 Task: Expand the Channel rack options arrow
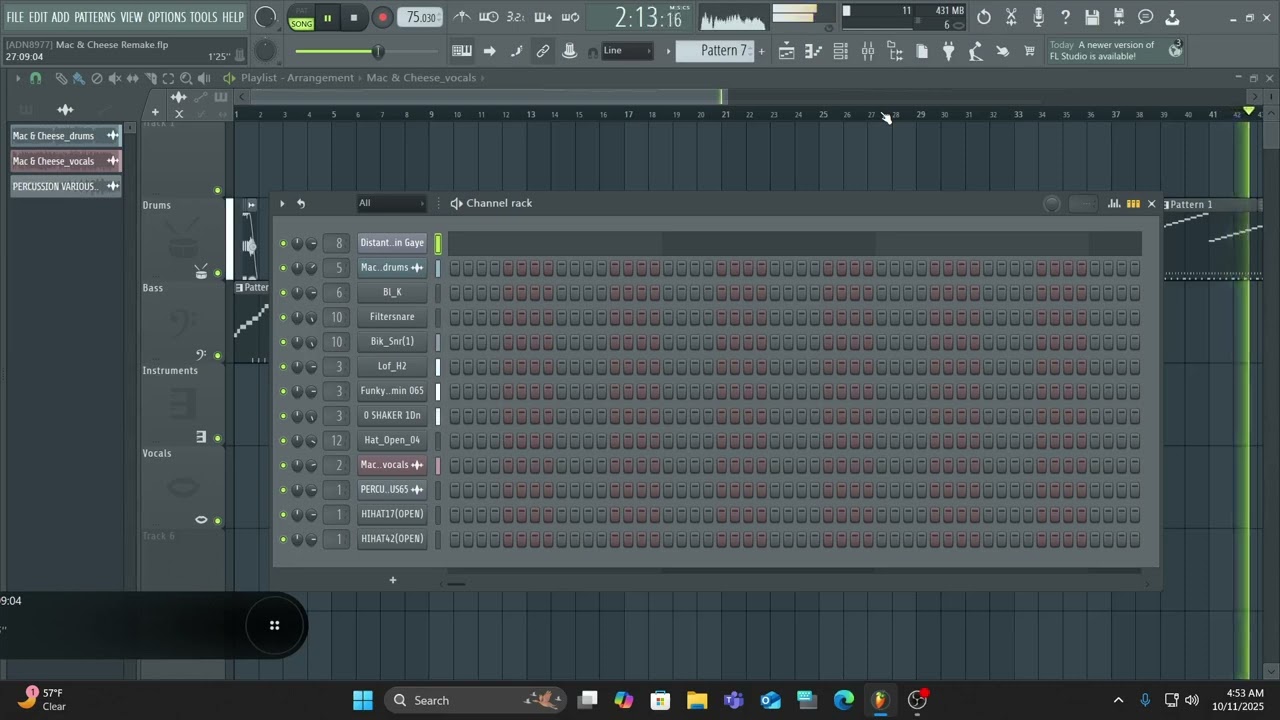point(282,203)
